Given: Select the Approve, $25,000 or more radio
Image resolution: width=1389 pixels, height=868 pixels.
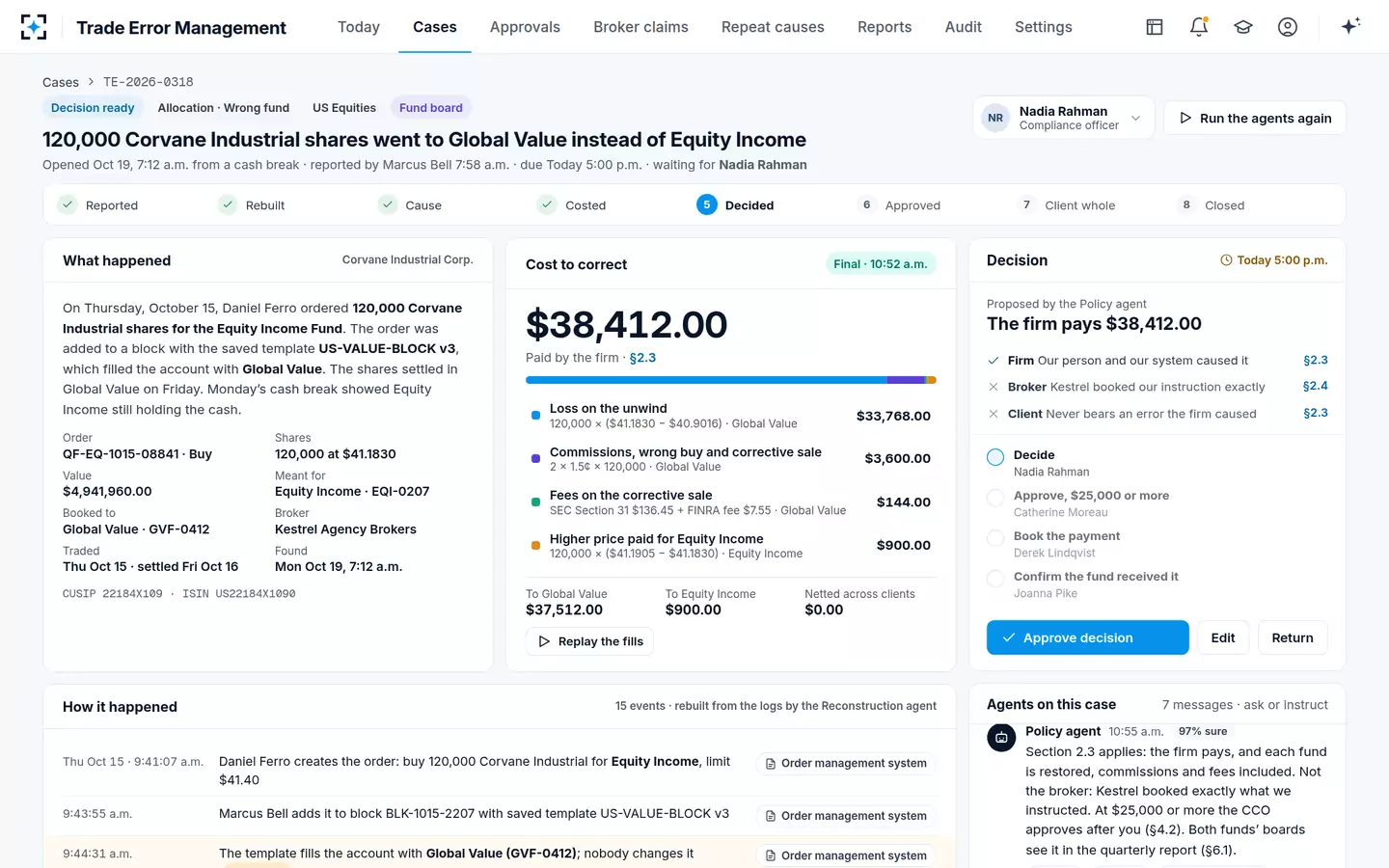Looking at the screenshot, I should click(995, 498).
